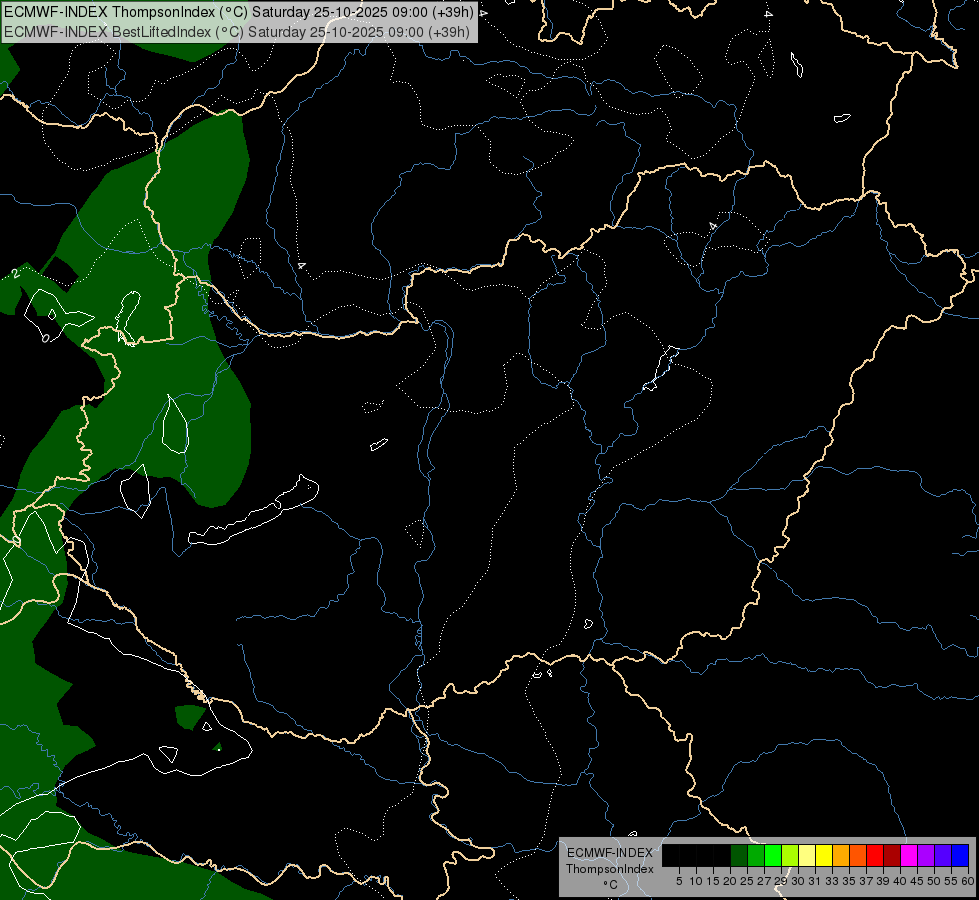Click the orange-red 35–37 legend swatch

(858, 855)
